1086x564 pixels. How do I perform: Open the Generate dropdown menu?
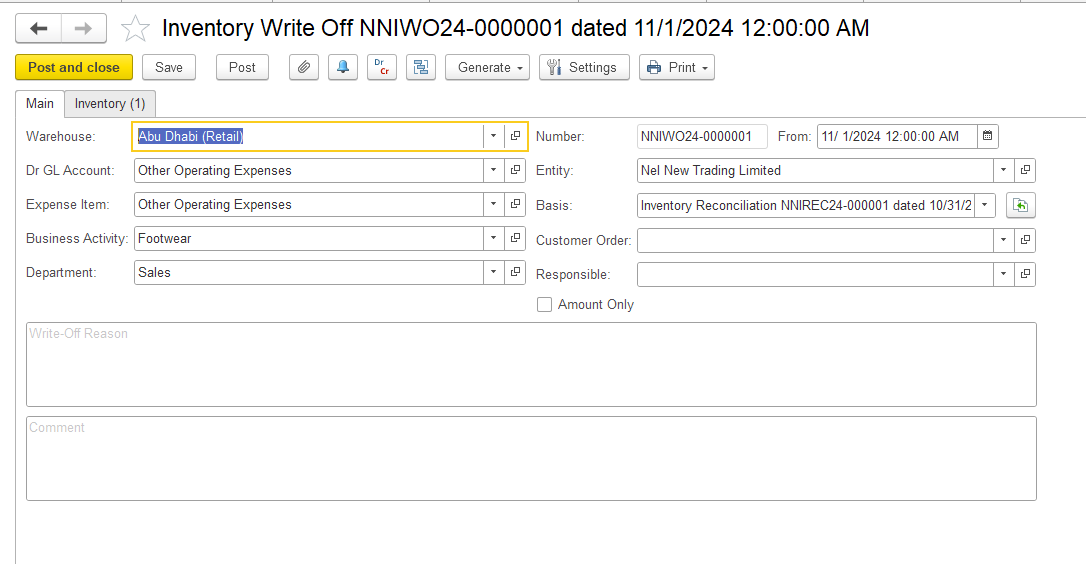pos(491,68)
